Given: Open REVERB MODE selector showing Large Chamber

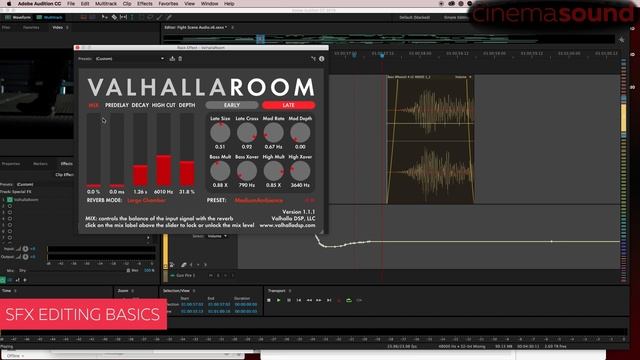Looking at the screenshot, I should [147, 200].
